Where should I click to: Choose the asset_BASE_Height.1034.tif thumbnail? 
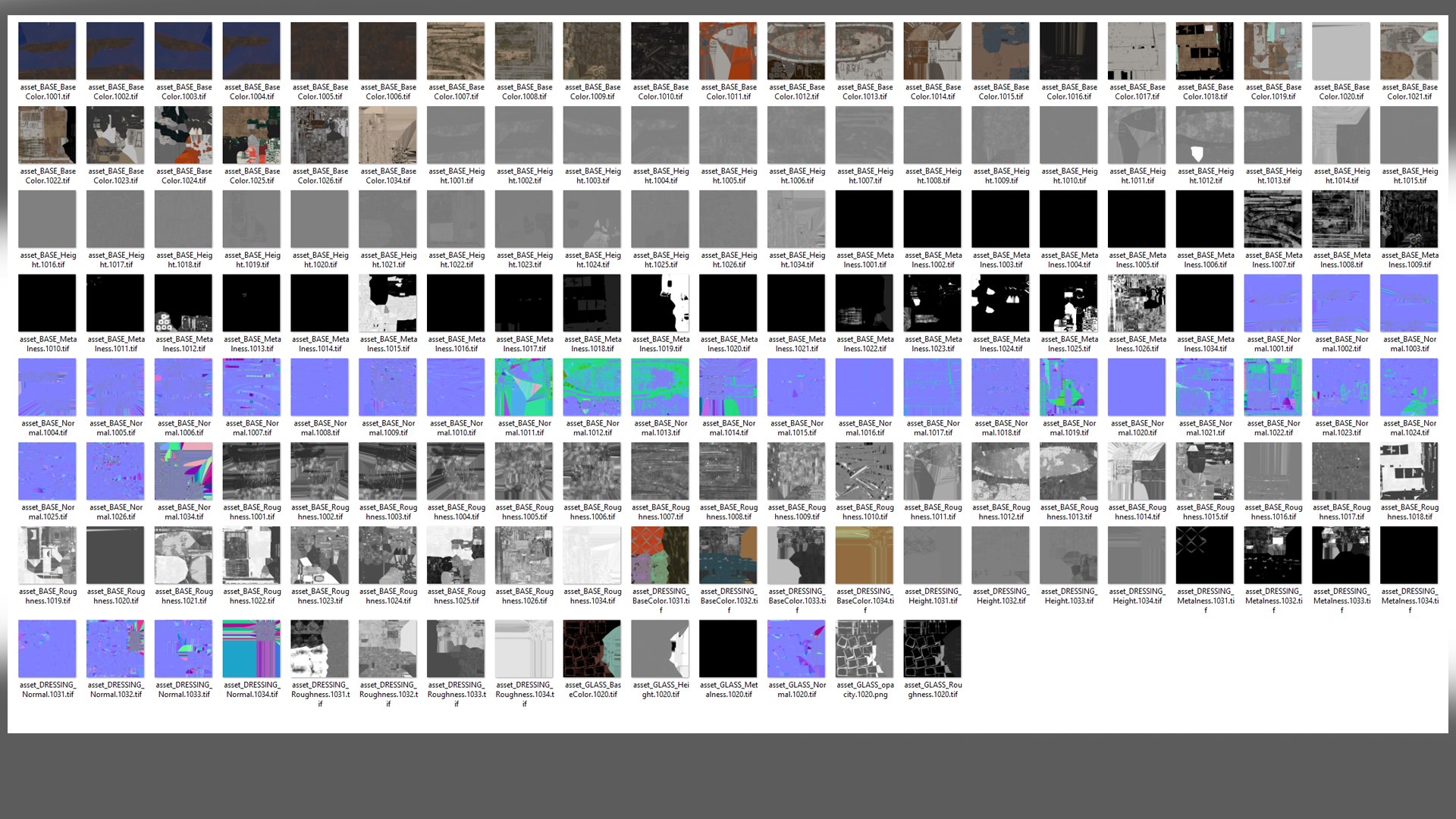[x=796, y=219]
